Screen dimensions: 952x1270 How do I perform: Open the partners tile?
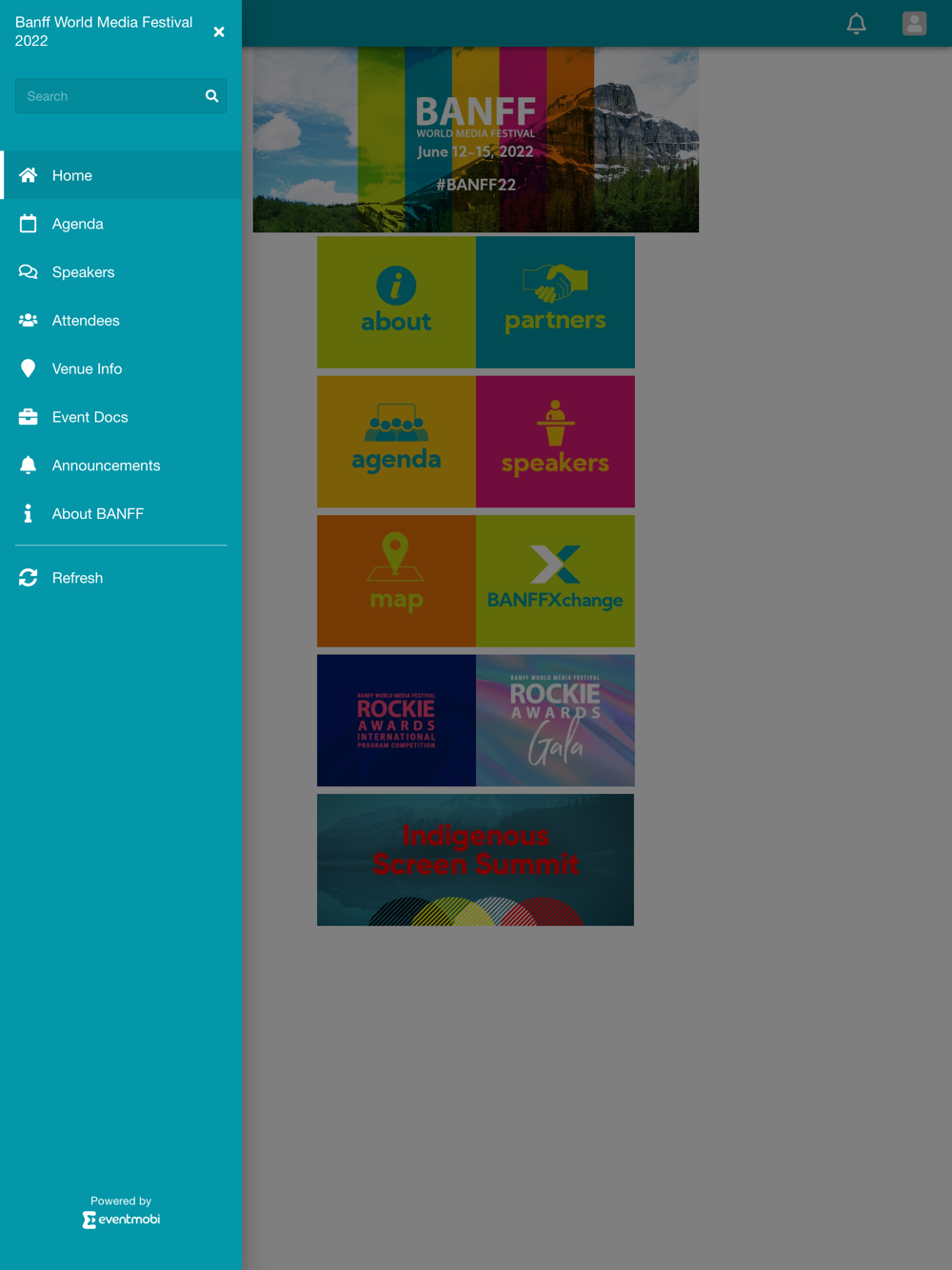tap(555, 302)
